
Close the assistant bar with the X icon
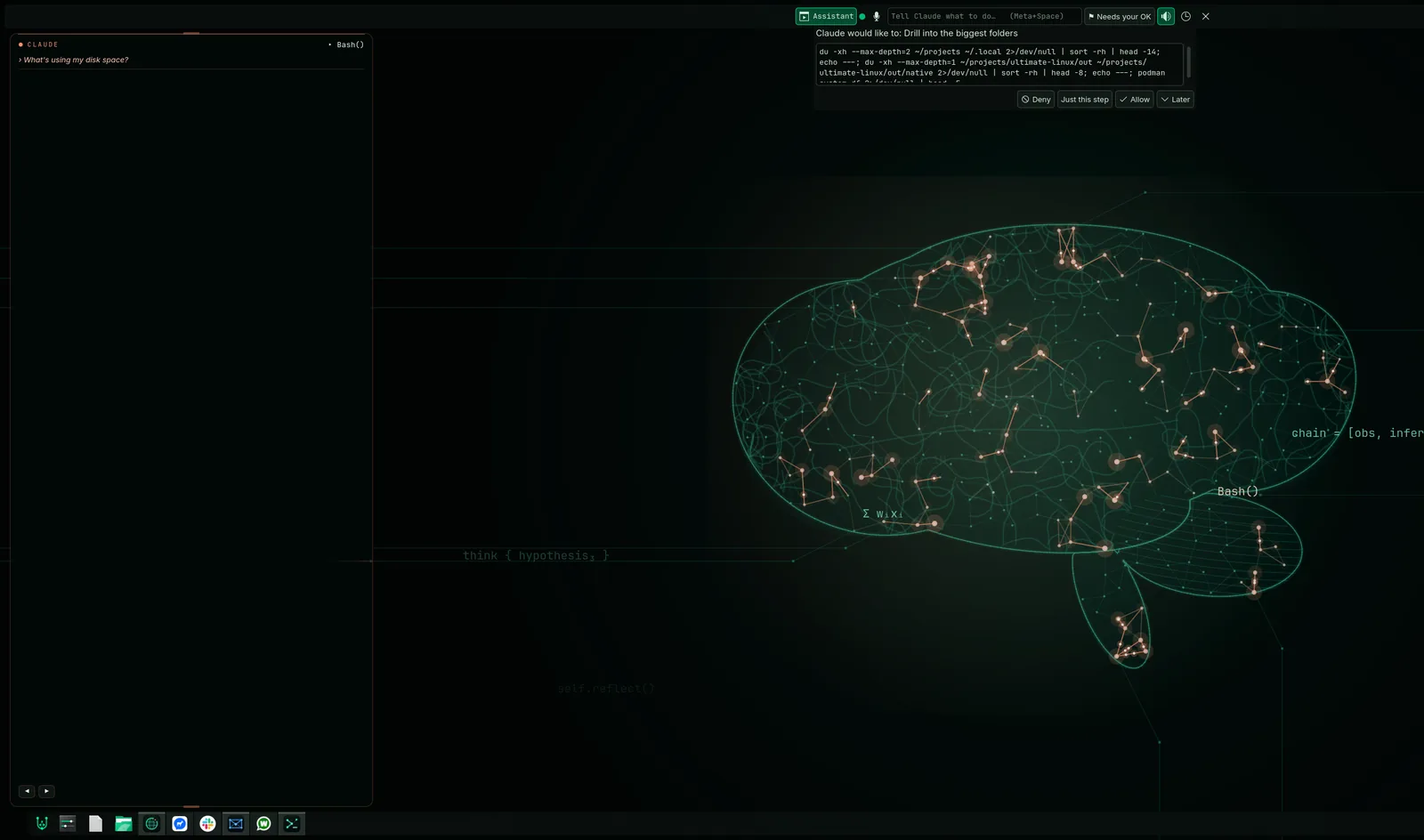coord(1206,16)
